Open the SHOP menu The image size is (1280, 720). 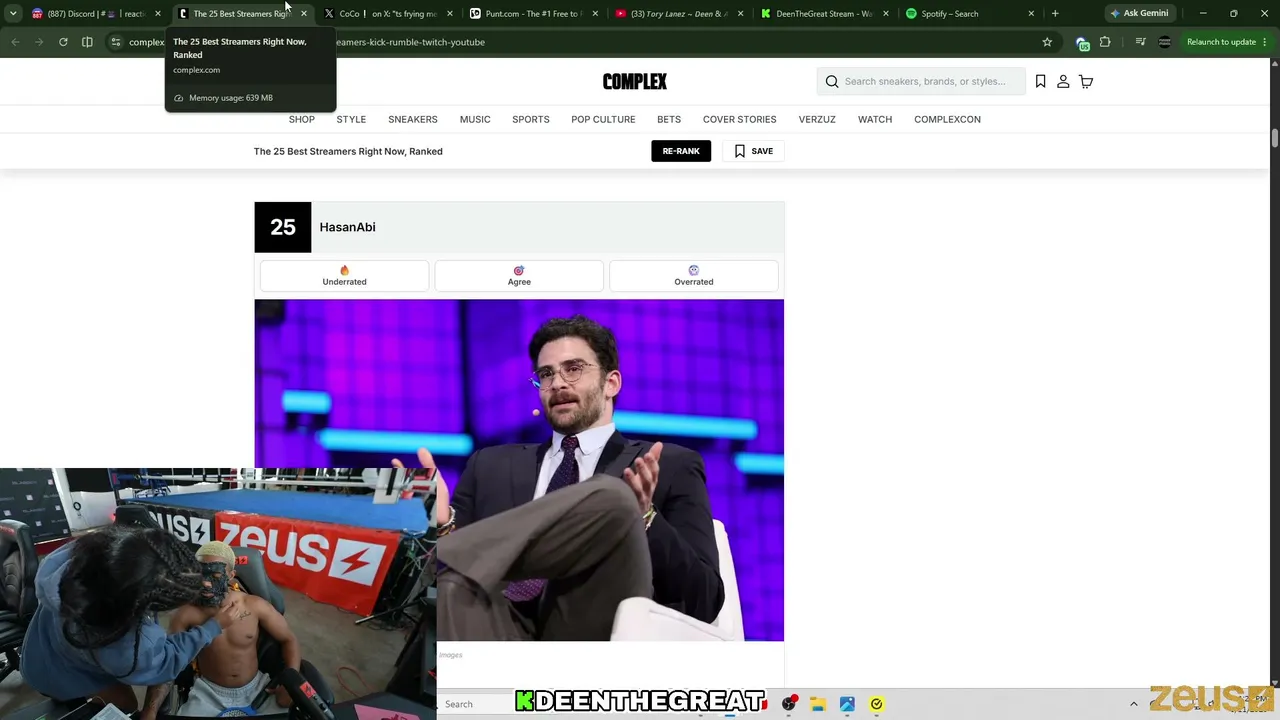tap(302, 119)
